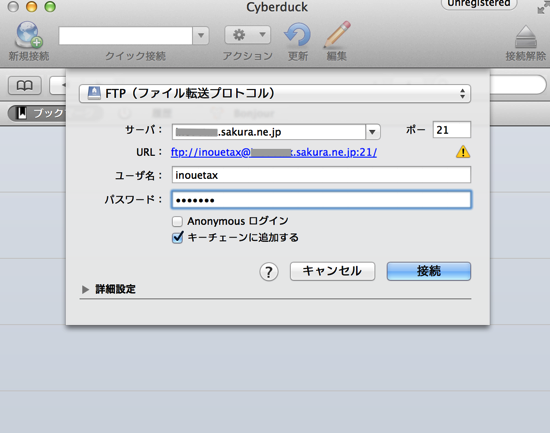Expand the server history dropdown arrow

click(x=373, y=132)
